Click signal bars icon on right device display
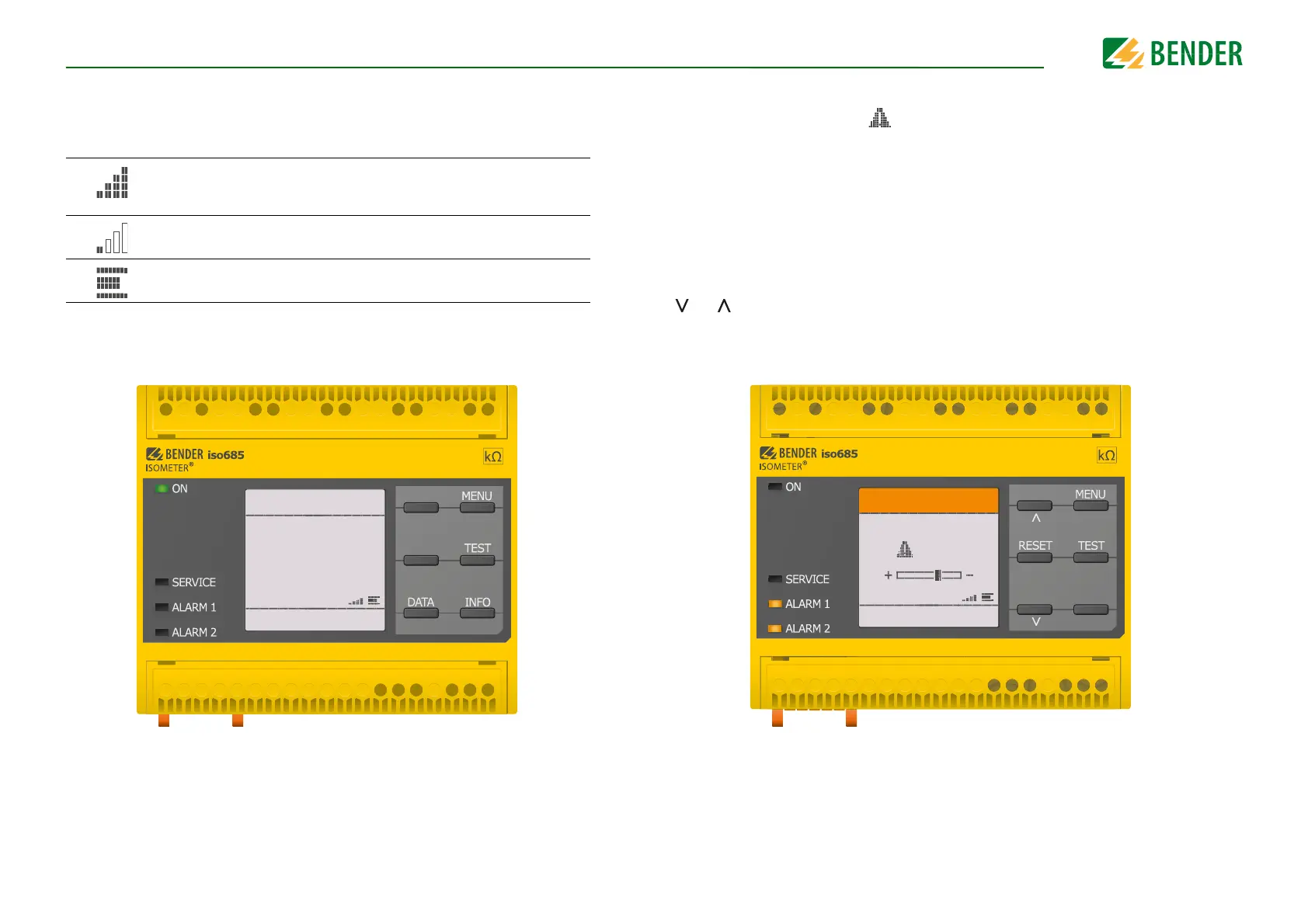This screenshot has height=924, width=1308. coord(969,598)
